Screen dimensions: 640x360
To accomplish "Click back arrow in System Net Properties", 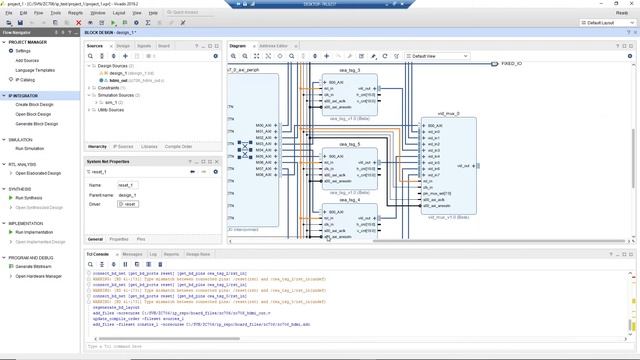I will (192, 172).
